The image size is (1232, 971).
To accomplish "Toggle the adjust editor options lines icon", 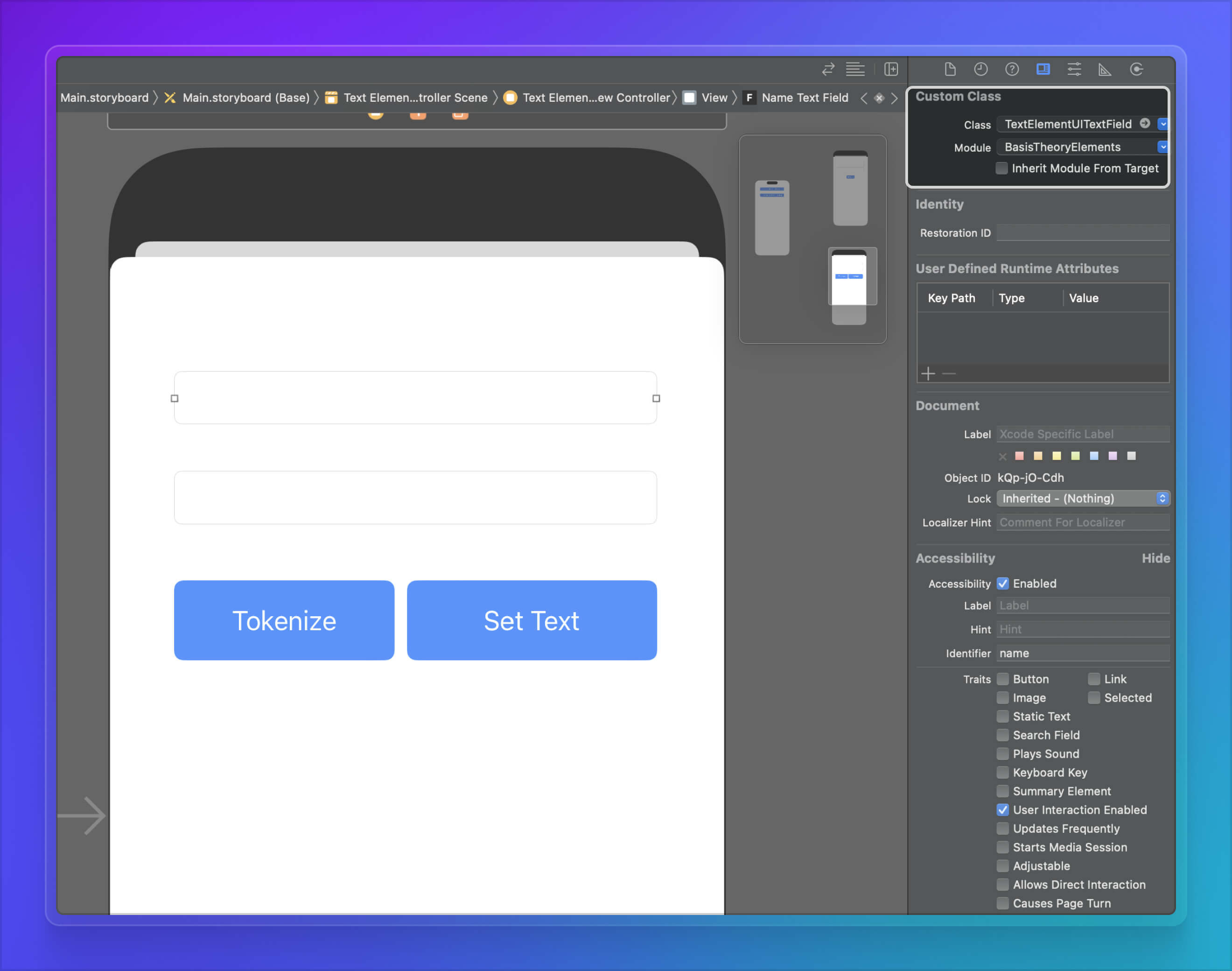I will (854, 70).
